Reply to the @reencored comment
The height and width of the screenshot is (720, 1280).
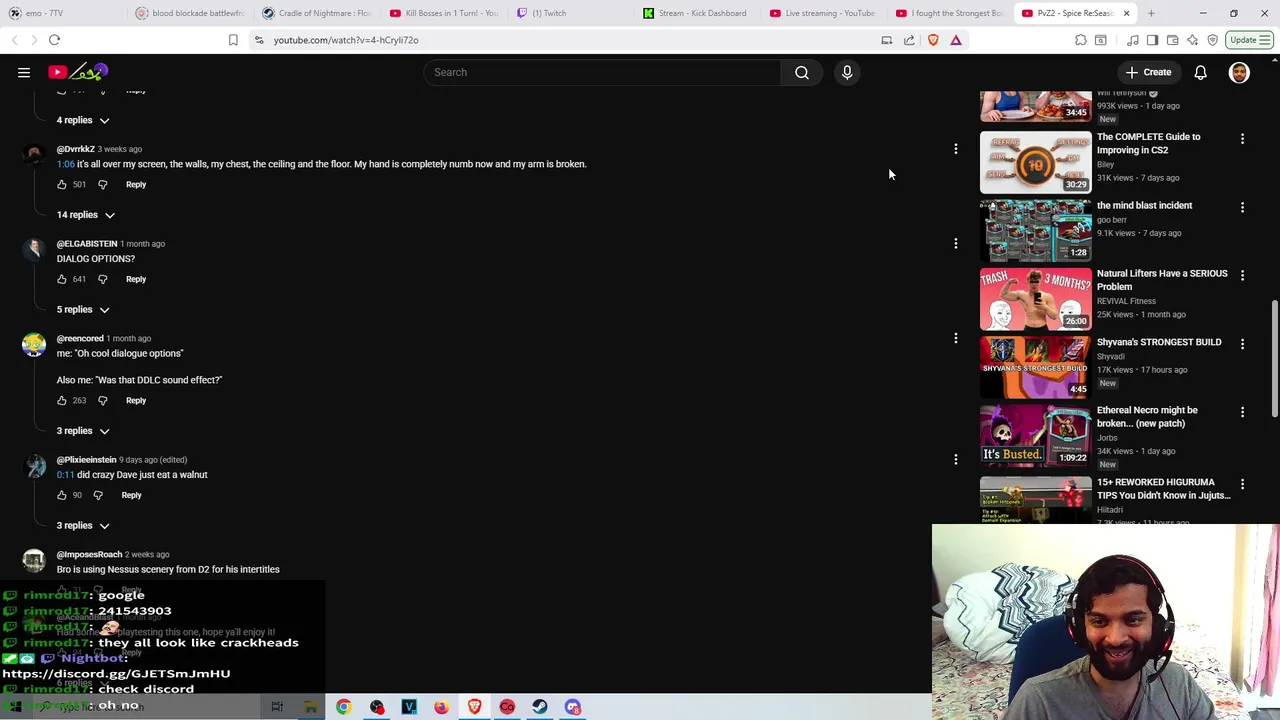tap(136, 400)
